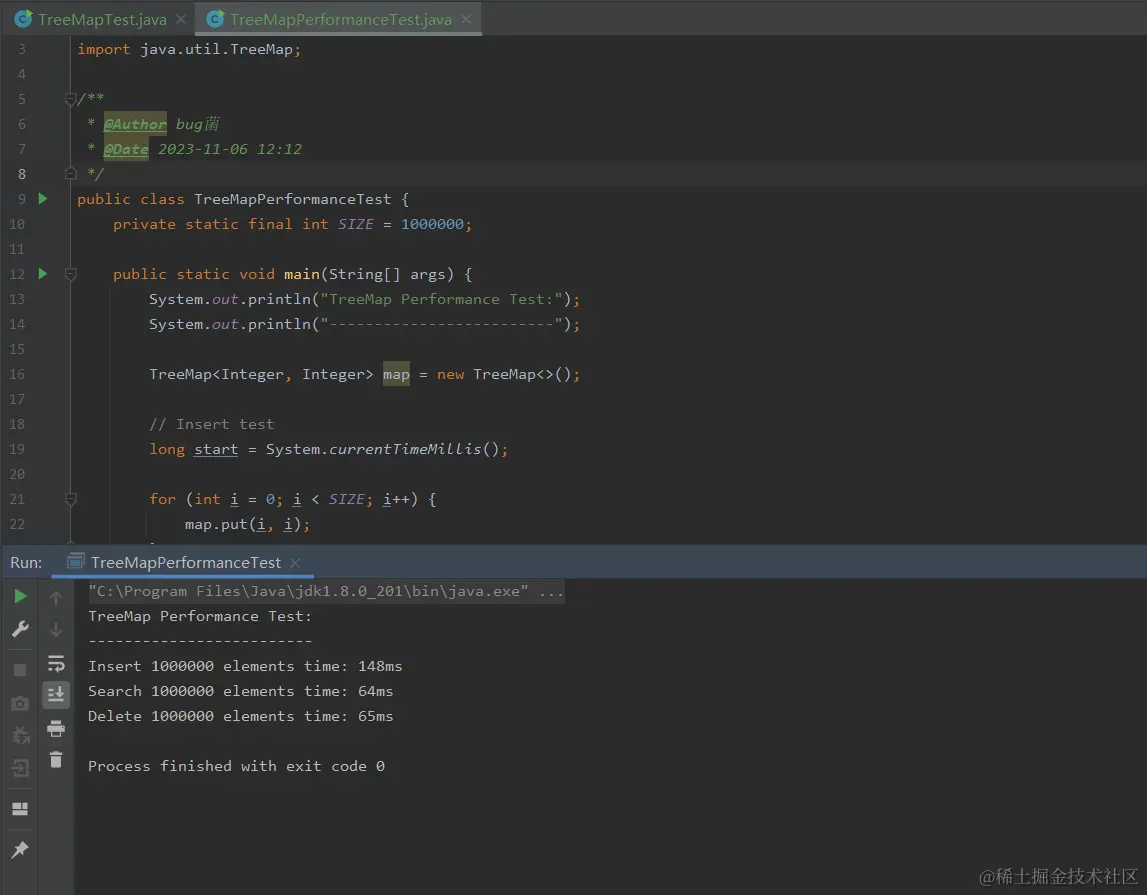Screen dimensions: 1147x895
Task: Stop the running process
Action: tap(20, 670)
